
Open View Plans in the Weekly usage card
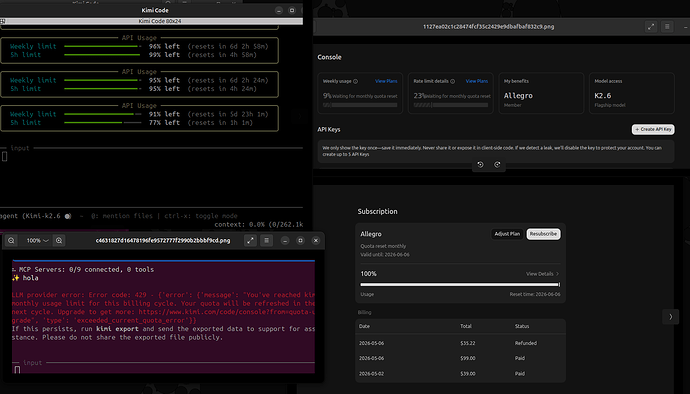[x=386, y=81]
